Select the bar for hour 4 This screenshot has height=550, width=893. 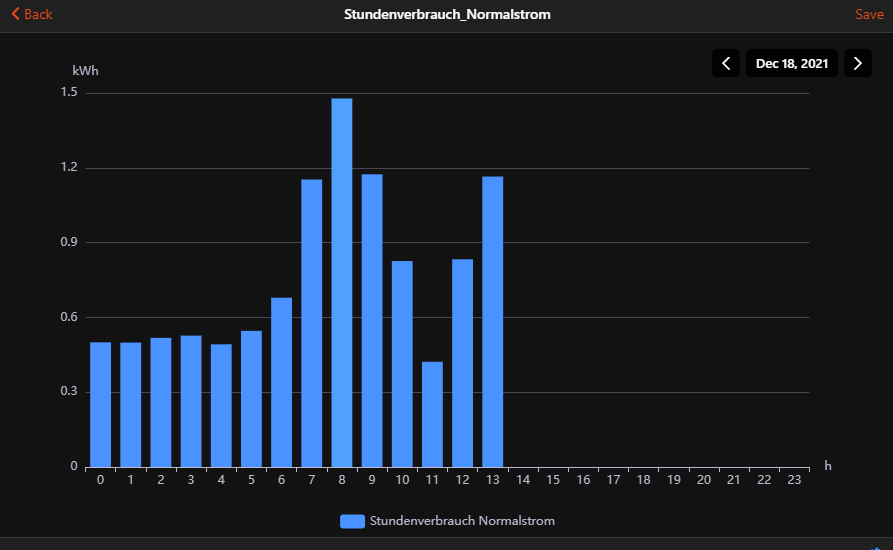click(x=221, y=405)
